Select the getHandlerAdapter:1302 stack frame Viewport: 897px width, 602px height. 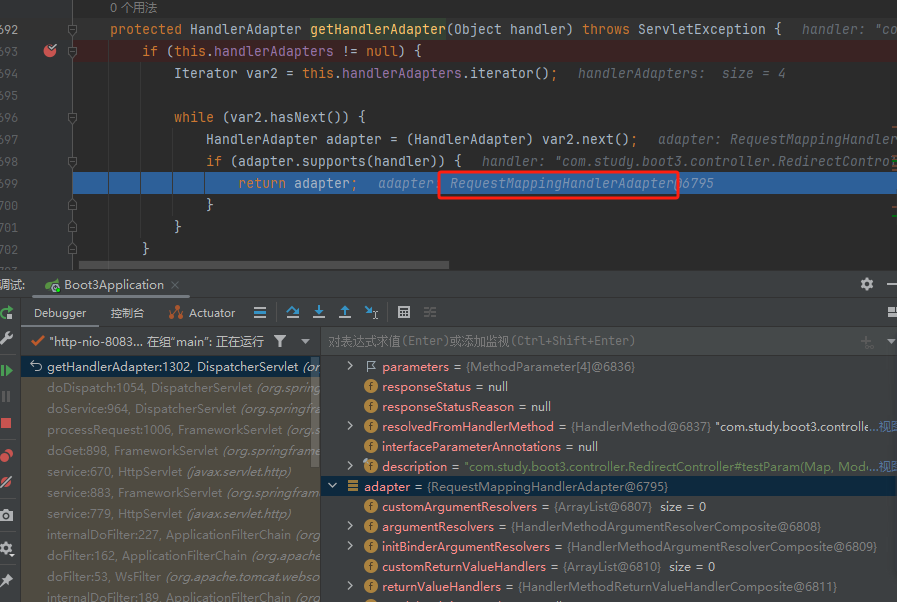pyautogui.click(x=170, y=367)
